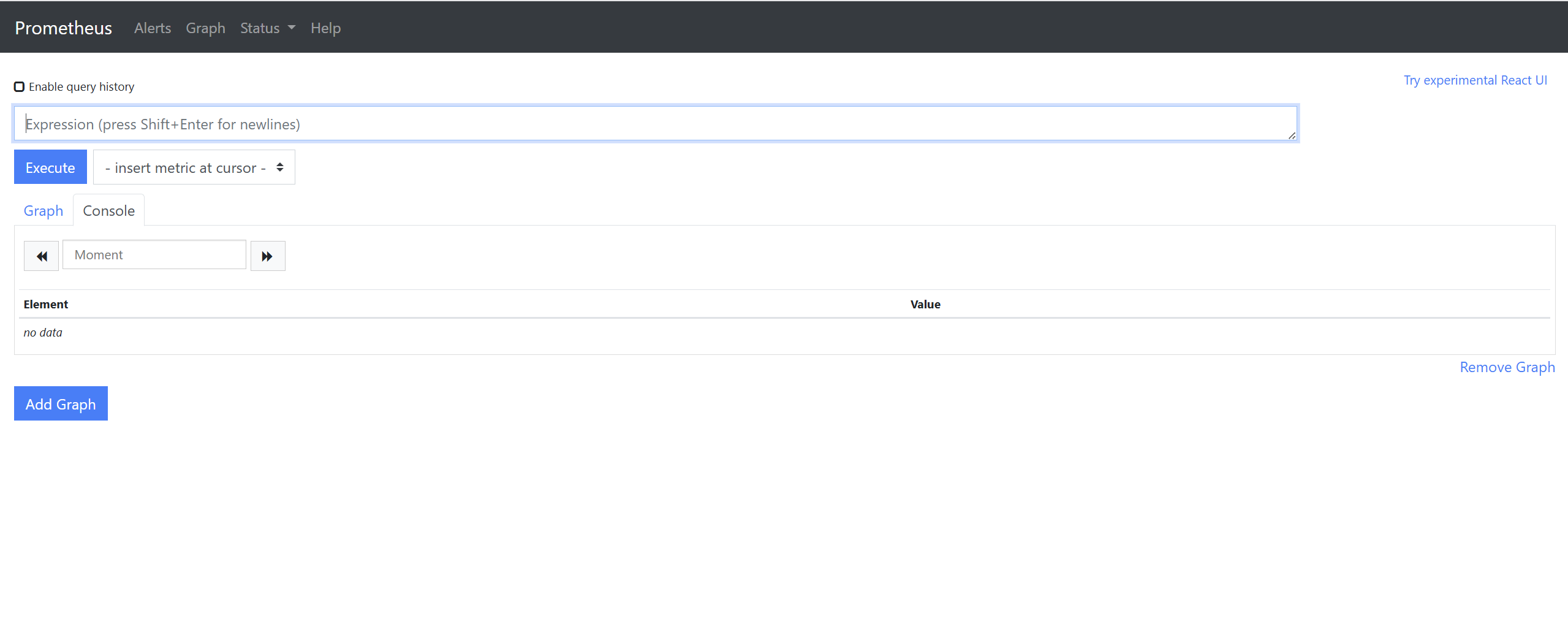This screenshot has width=1568, height=621.
Task: Click the 'no data' table row
Action: click(784, 333)
